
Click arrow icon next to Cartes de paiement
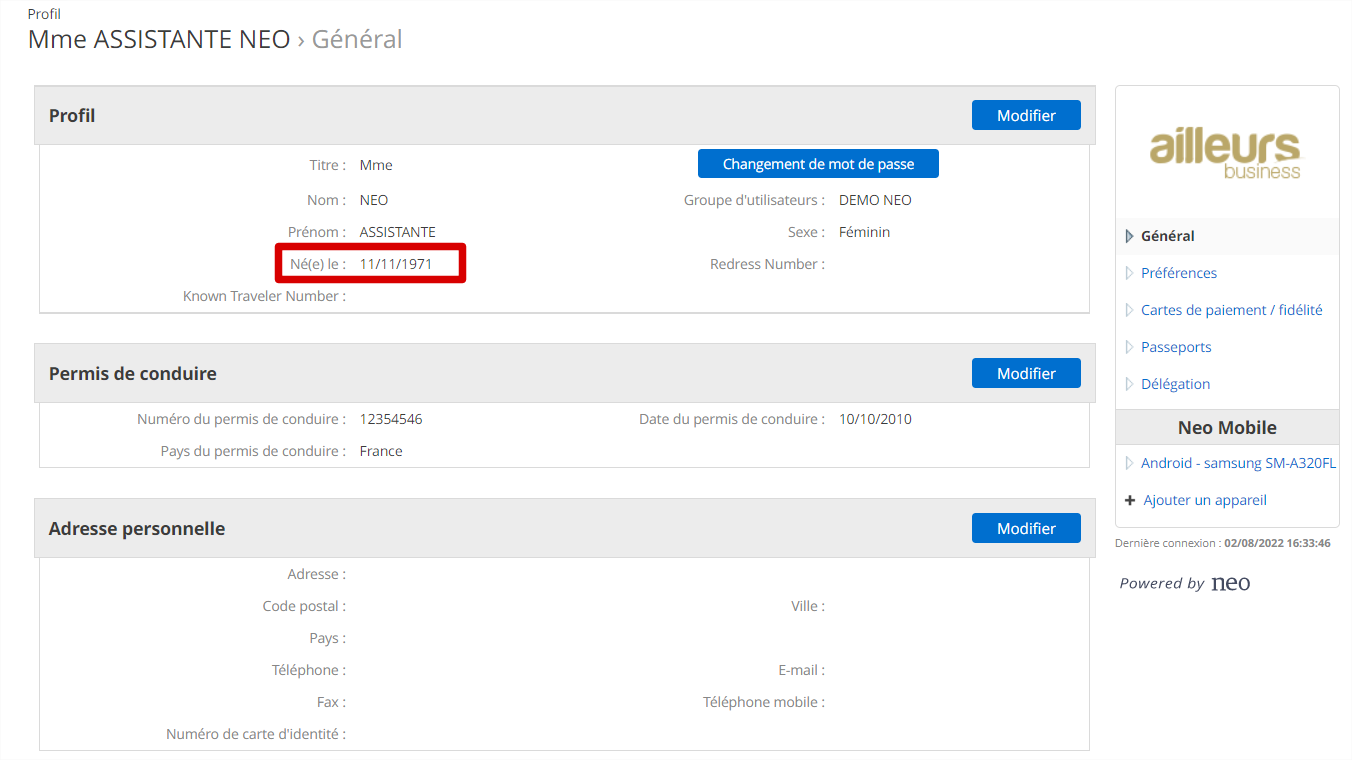point(1130,310)
